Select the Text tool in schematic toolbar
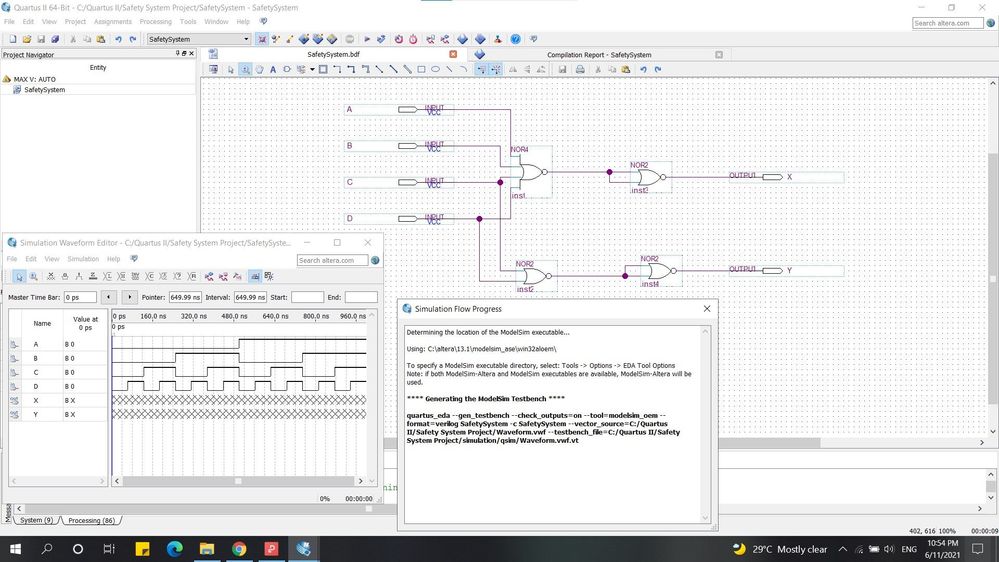999x562 pixels. click(273, 70)
